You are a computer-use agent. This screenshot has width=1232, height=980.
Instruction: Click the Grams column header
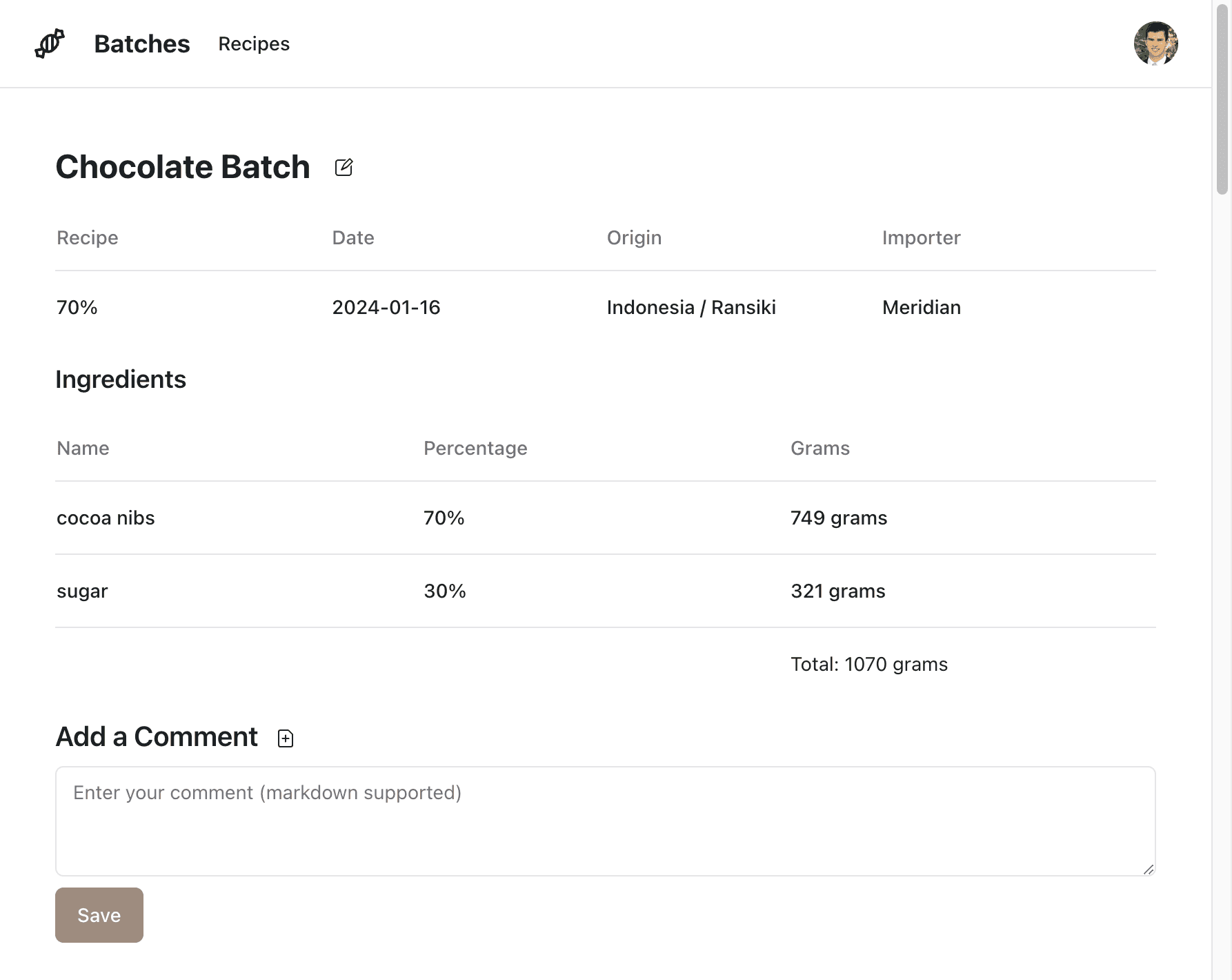click(x=820, y=448)
